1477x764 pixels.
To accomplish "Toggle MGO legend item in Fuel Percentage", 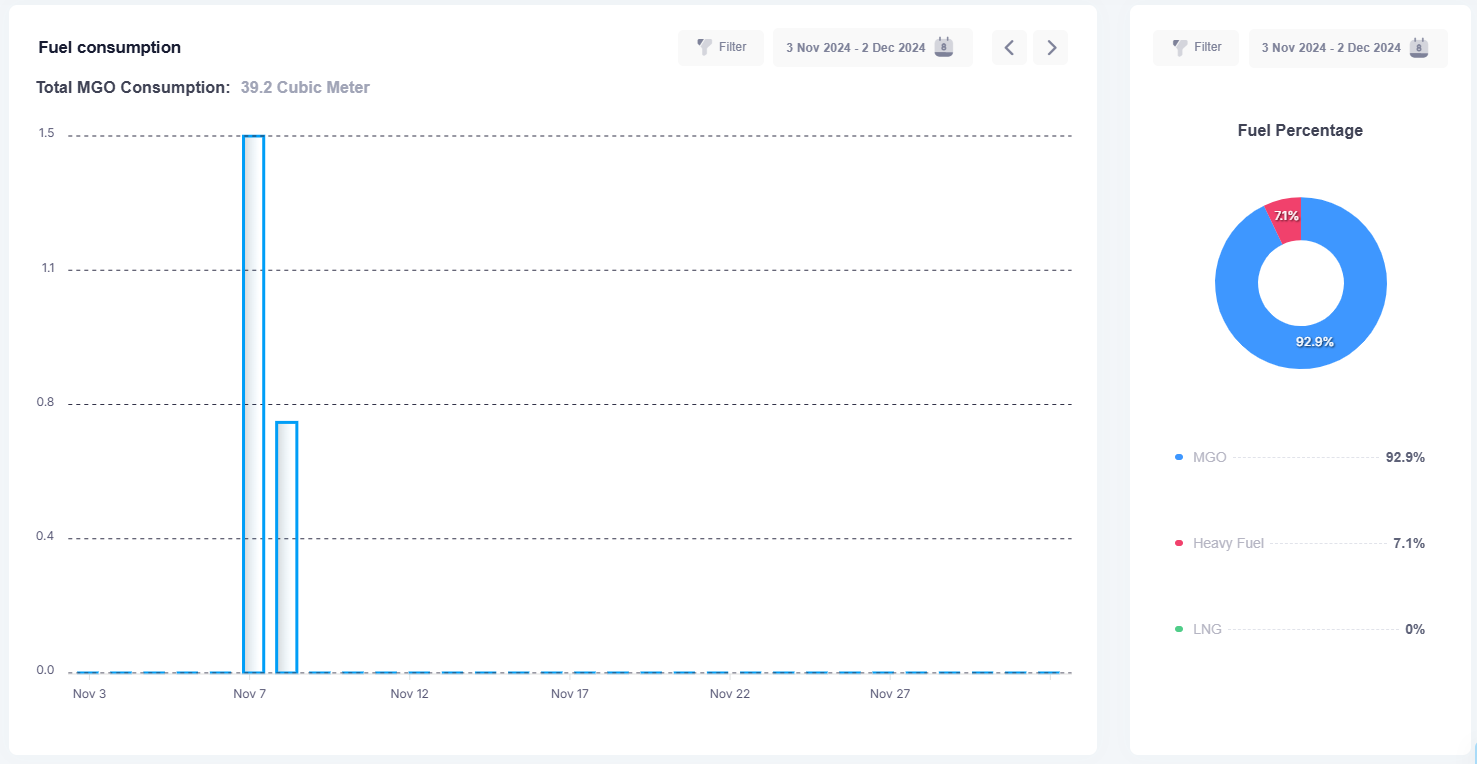I will [x=1209, y=457].
